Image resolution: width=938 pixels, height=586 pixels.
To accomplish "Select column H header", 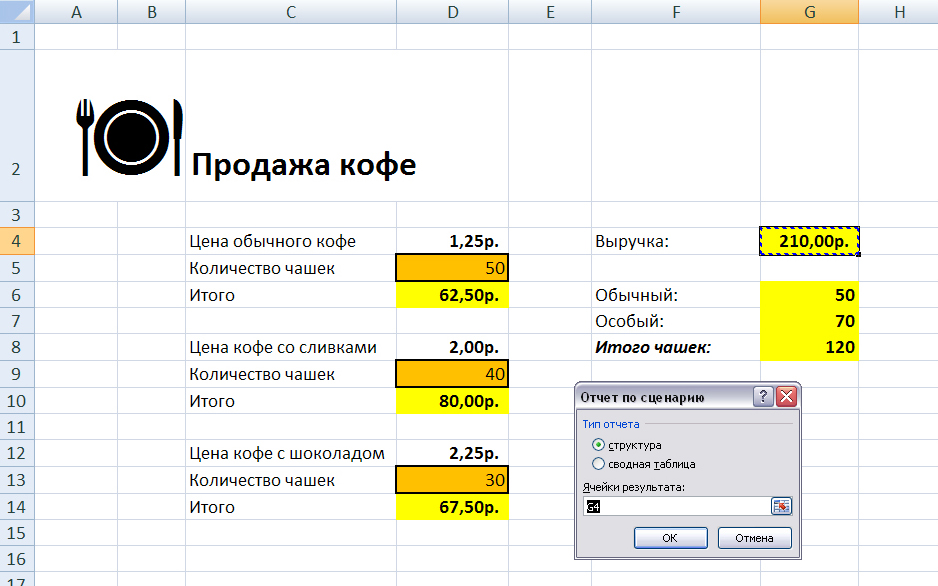I will click(x=899, y=11).
